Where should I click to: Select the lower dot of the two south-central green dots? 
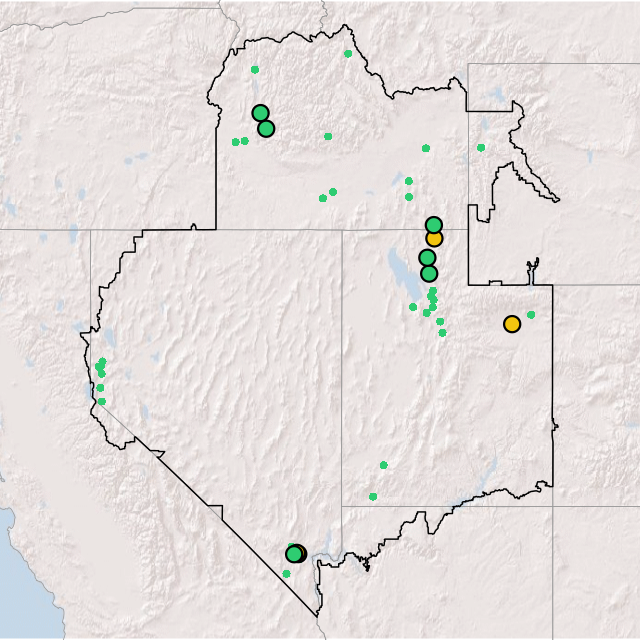click(373, 496)
